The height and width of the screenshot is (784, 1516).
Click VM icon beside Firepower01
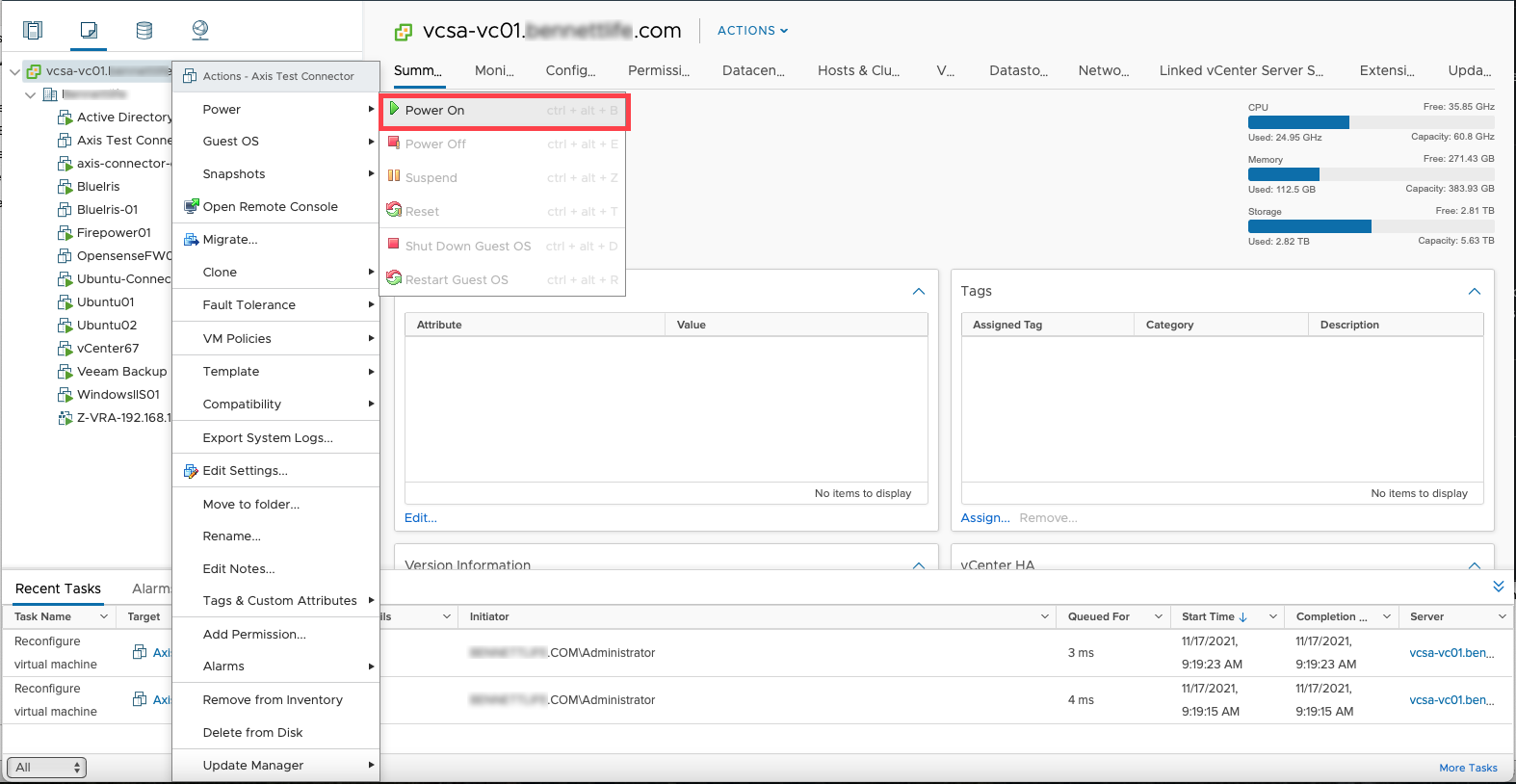click(x=65, y=233)
